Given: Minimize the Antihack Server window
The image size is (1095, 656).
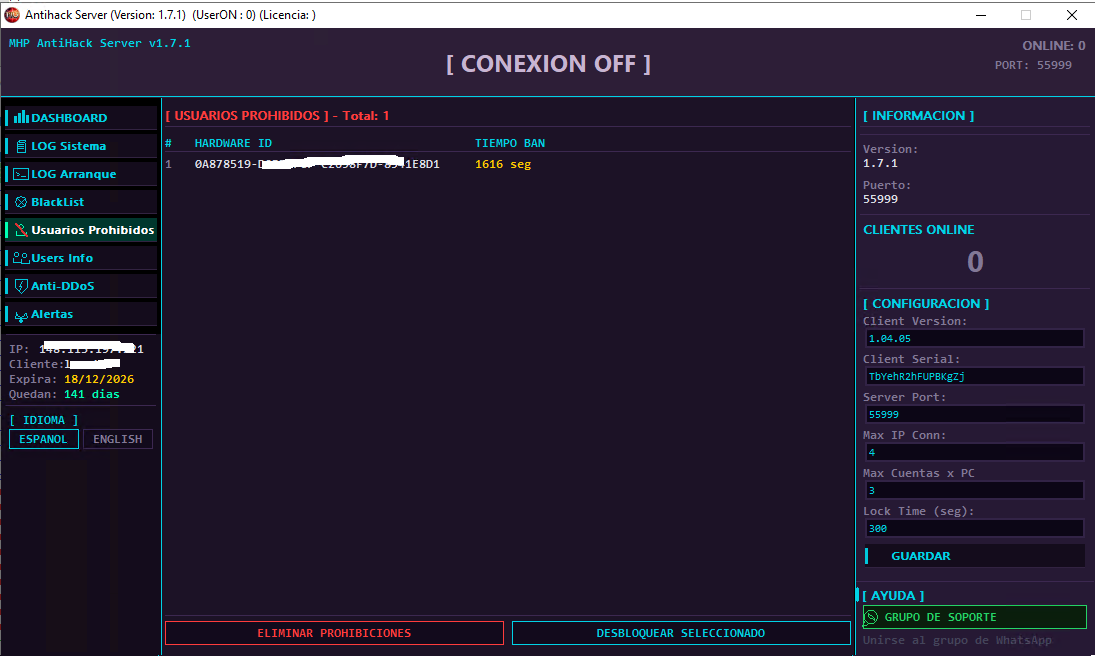Looking at the screenshot, I should point(980,15).
